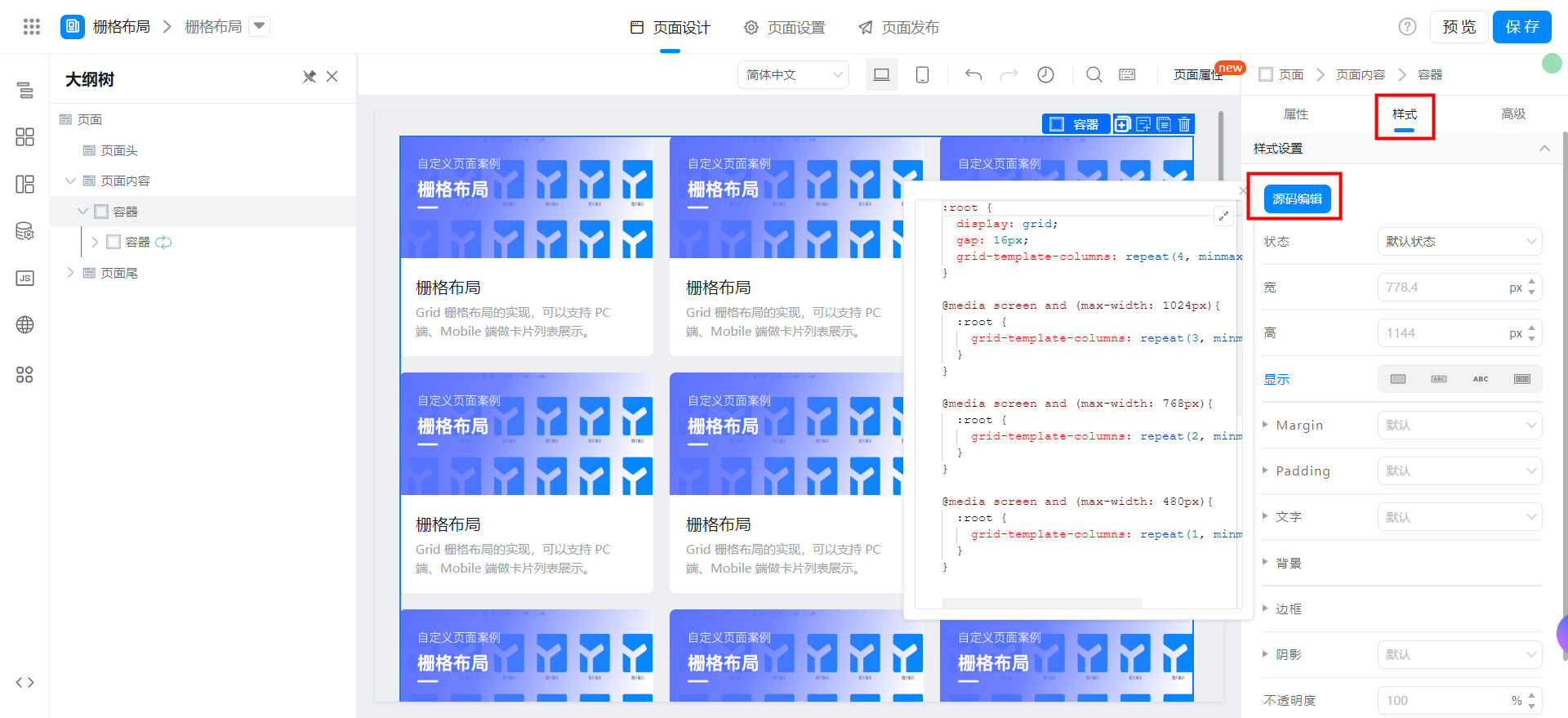Click the 预览 preview button
This screenshot has width=1568, height=718.
[1459, 27]
